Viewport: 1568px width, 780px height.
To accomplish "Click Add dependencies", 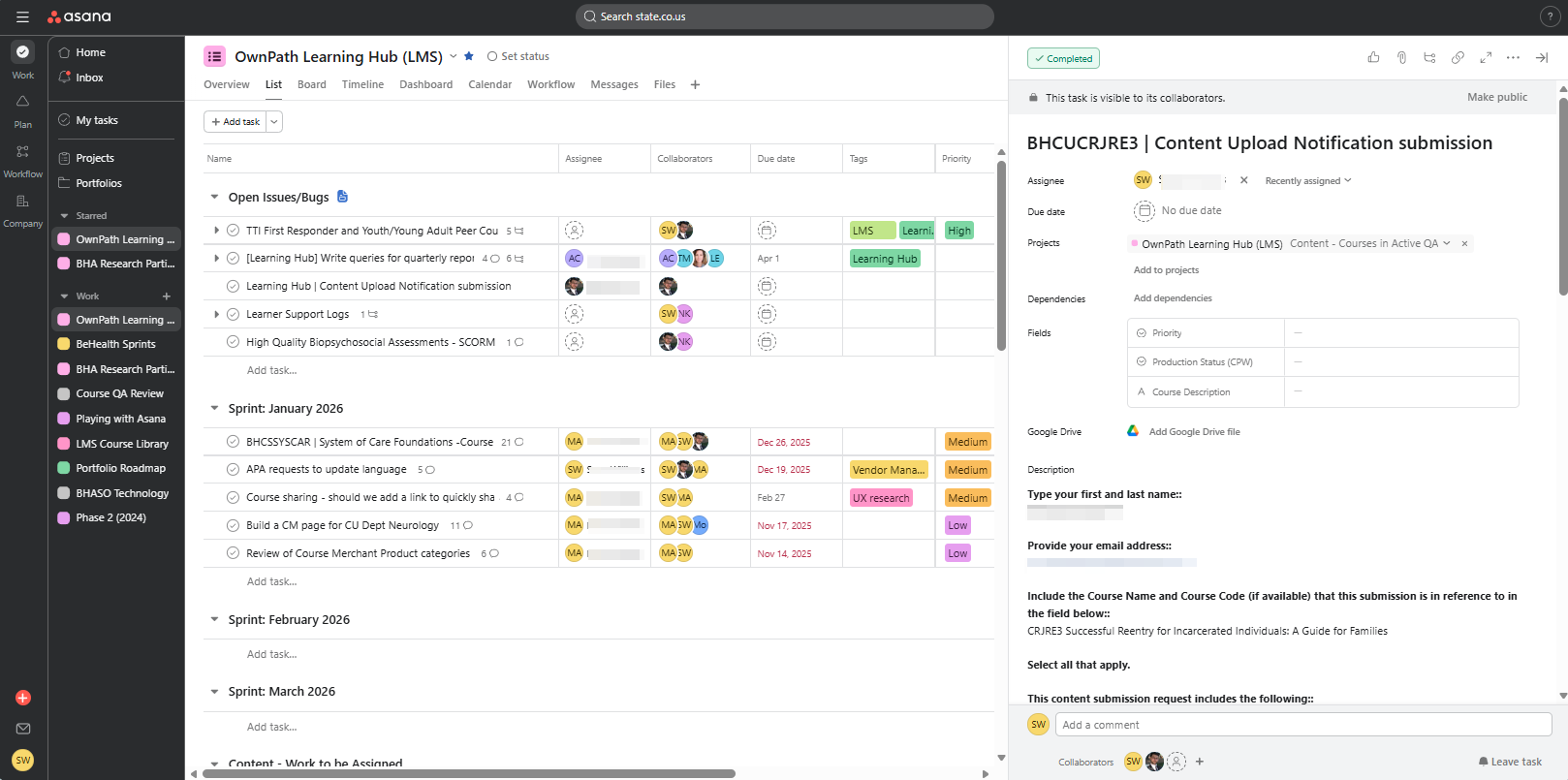I will [1173, 298].
